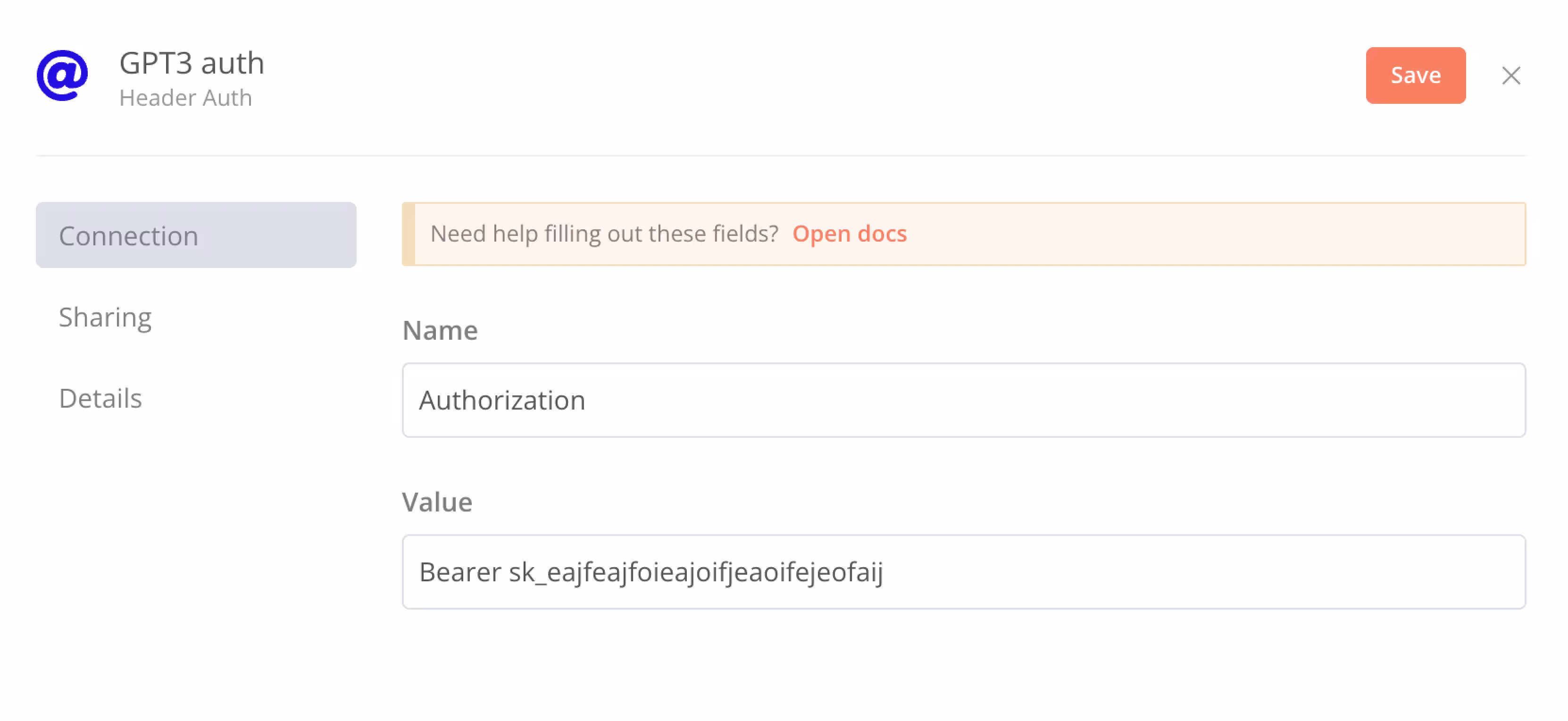Focus the Value input field
1568x721 pixels.
[x=964, y=572]
